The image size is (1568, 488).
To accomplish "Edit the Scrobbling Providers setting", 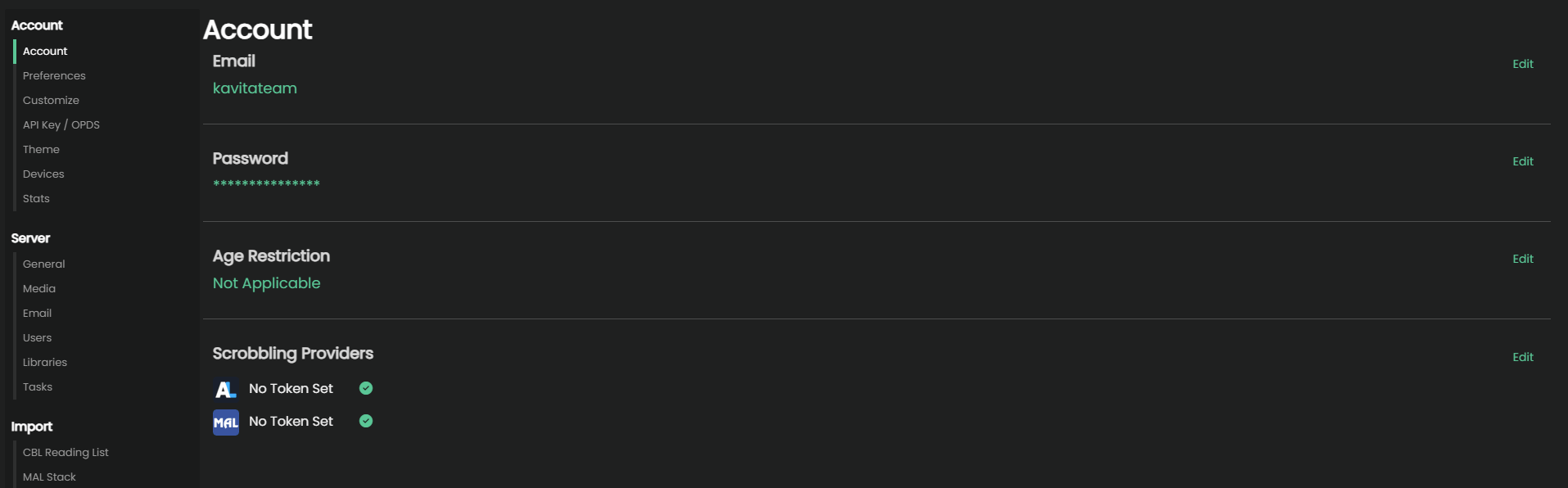I will (x=1522, y=357).
